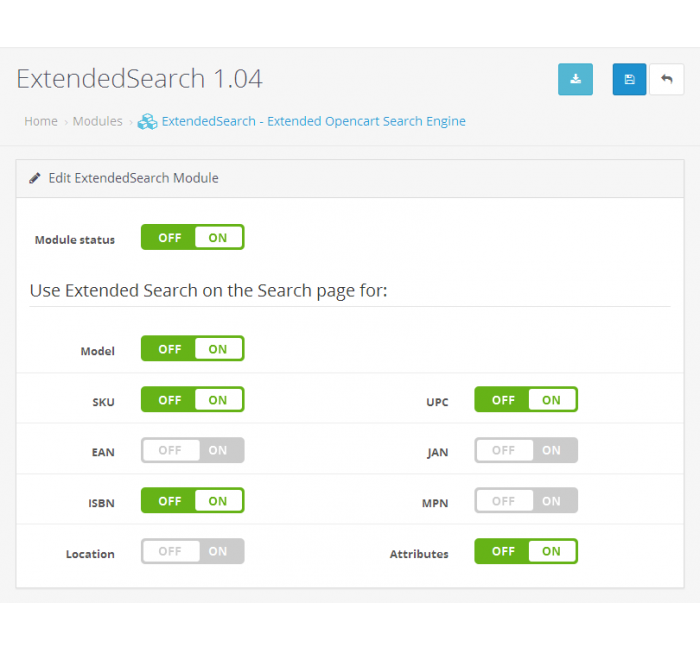Save settings with the blue floppy icon

pos(629,79)
